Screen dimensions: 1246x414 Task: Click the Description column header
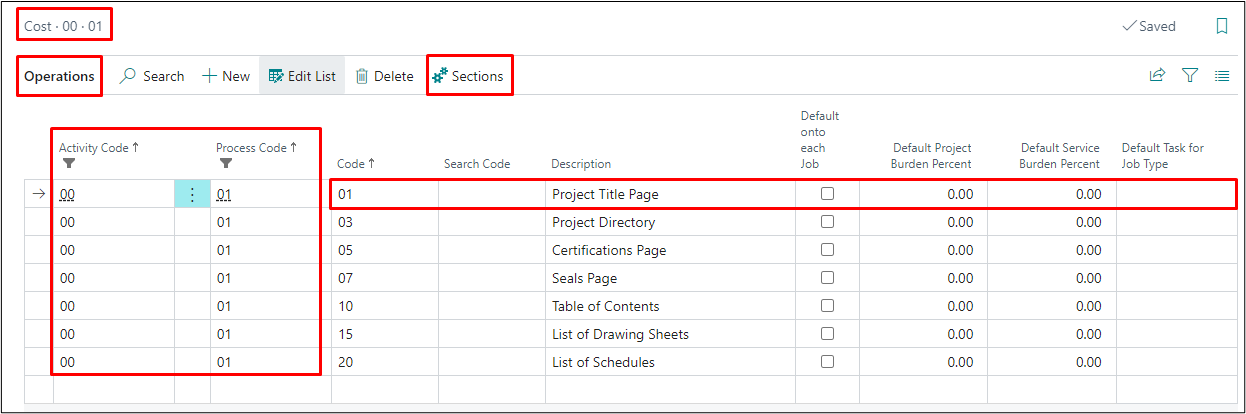point(580,164)
